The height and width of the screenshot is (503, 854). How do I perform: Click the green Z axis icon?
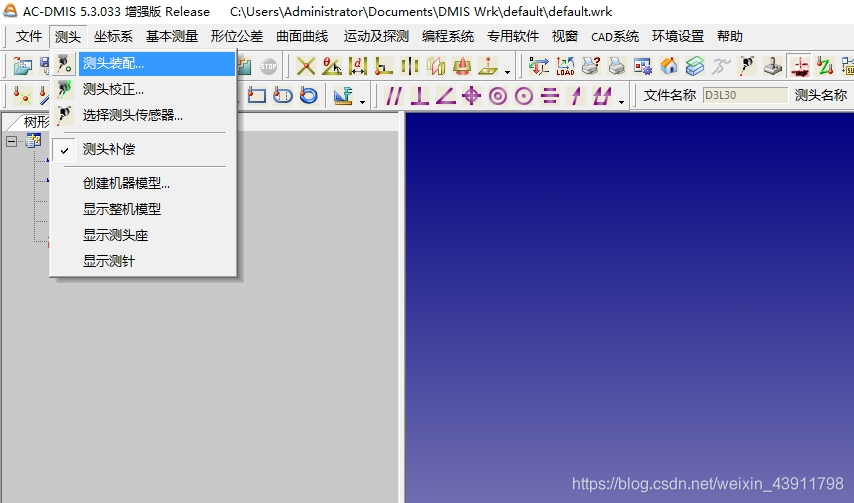tap(825, 66)
